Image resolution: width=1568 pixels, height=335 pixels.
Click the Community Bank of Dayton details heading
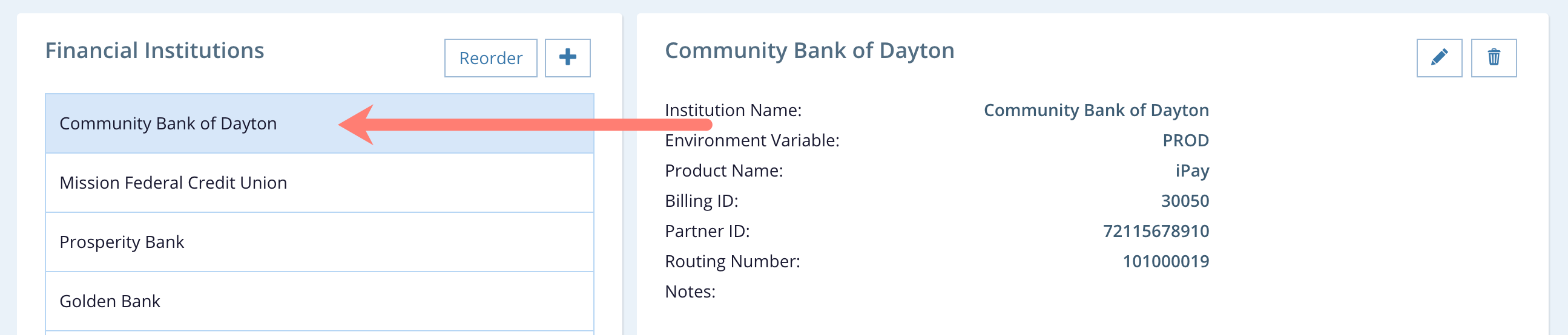[x=809, y=50]
